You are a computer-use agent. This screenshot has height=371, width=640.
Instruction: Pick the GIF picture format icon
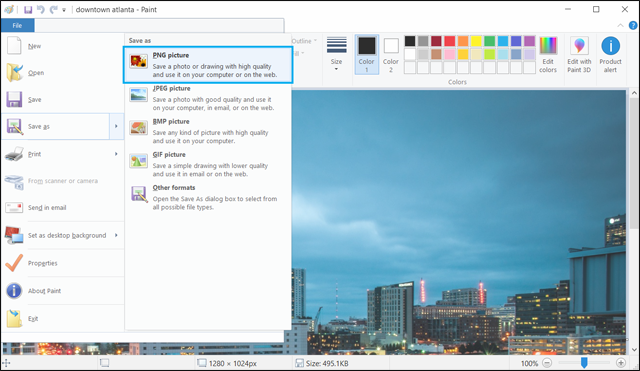pyautogui.click(x=138, y=161)
